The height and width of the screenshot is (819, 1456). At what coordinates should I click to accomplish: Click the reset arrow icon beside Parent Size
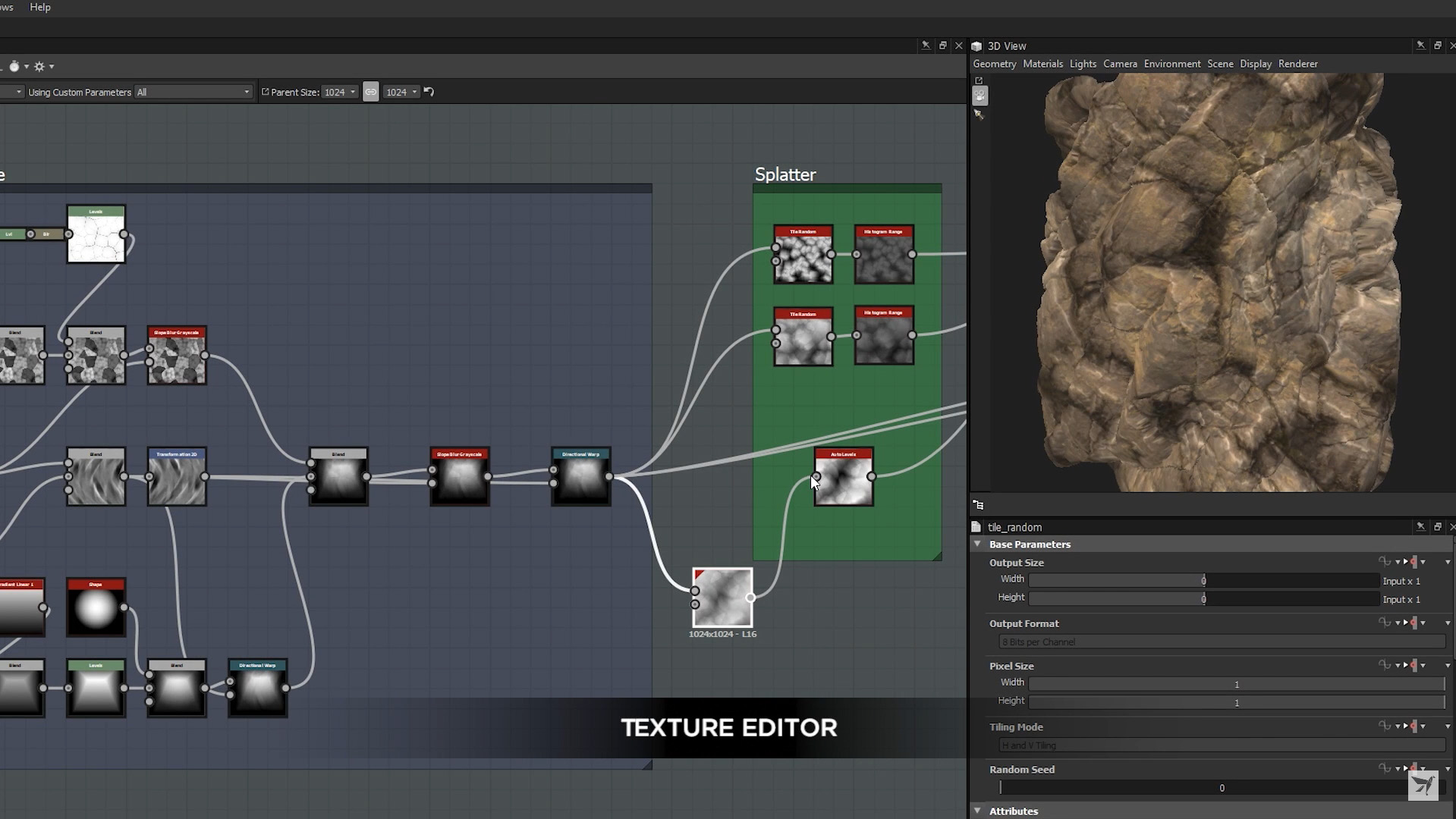(429, 92)
